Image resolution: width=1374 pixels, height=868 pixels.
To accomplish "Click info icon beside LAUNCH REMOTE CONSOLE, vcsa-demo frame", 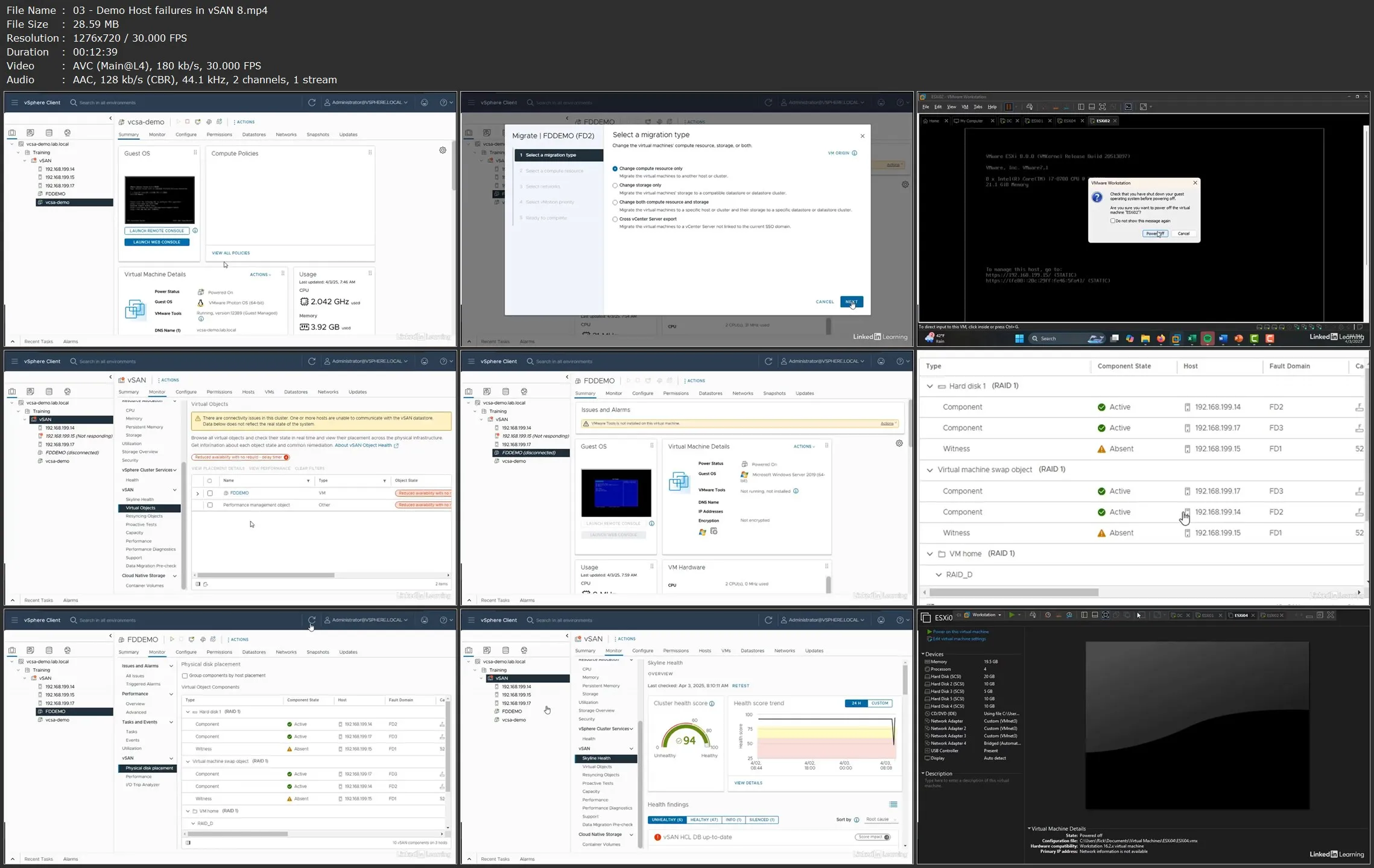I will pyautogui.click(x=195, y=230).
